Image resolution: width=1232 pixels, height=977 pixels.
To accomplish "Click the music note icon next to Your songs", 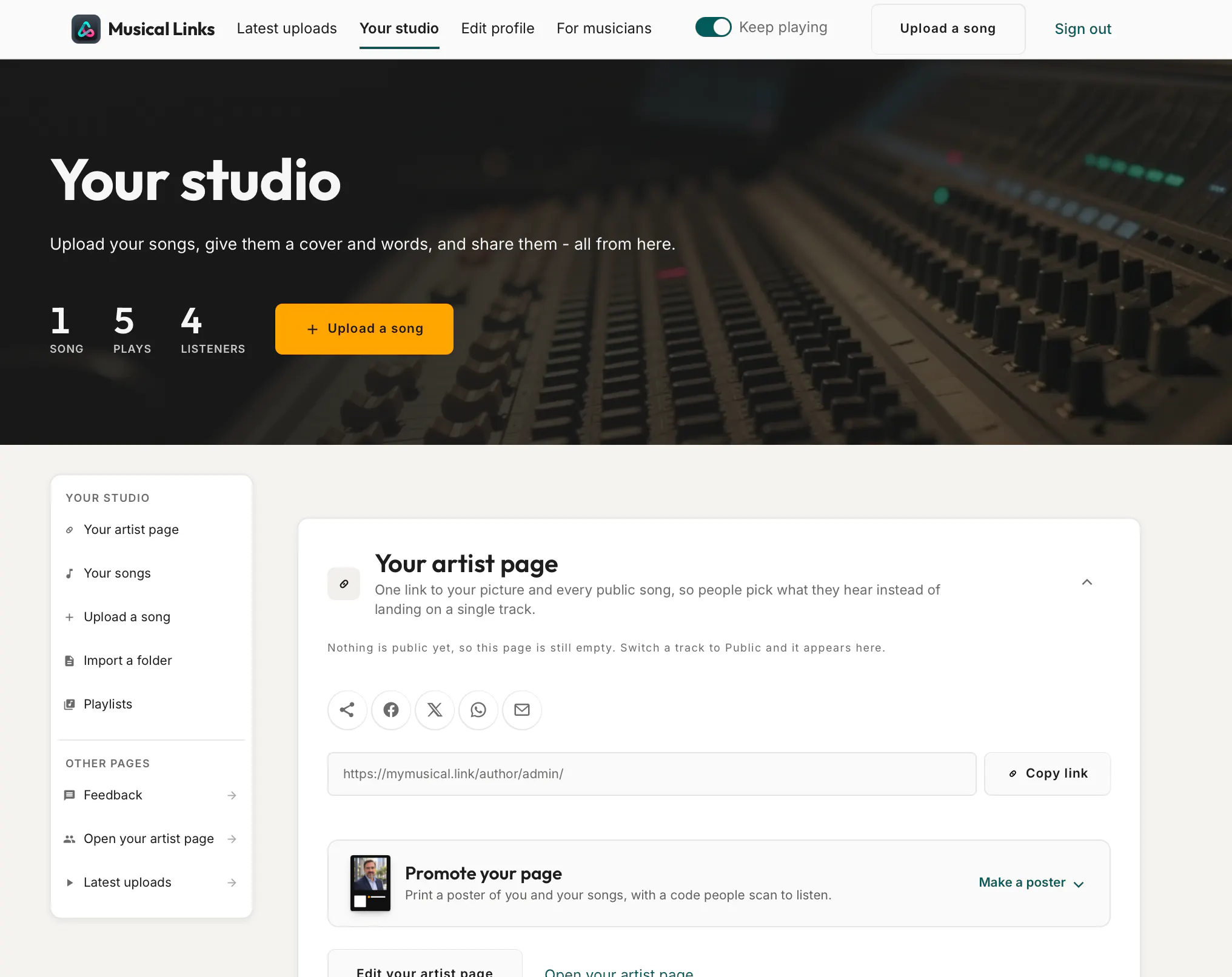I will 70,573.
